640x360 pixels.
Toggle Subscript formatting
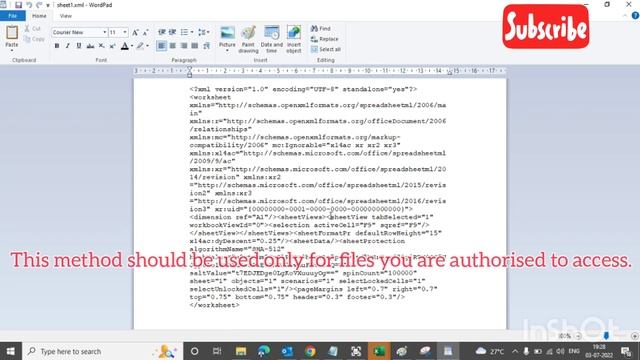click(x=101, y=46)
